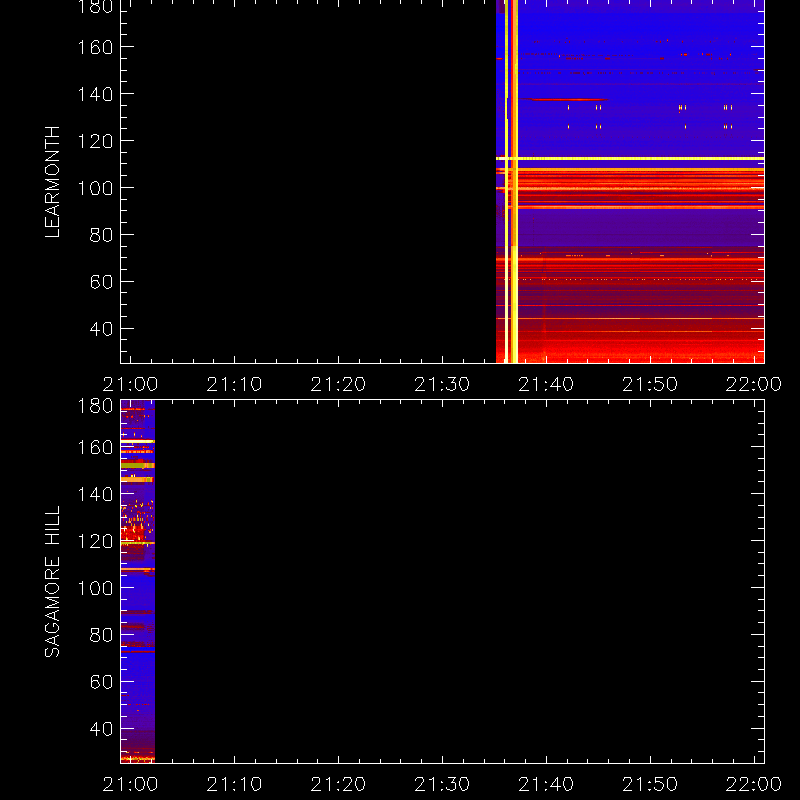Click the 21:20 time label under Sagamore Hill plot
Image resolution: width=800 pixels, height=800 pixels.
coord(338,784)
